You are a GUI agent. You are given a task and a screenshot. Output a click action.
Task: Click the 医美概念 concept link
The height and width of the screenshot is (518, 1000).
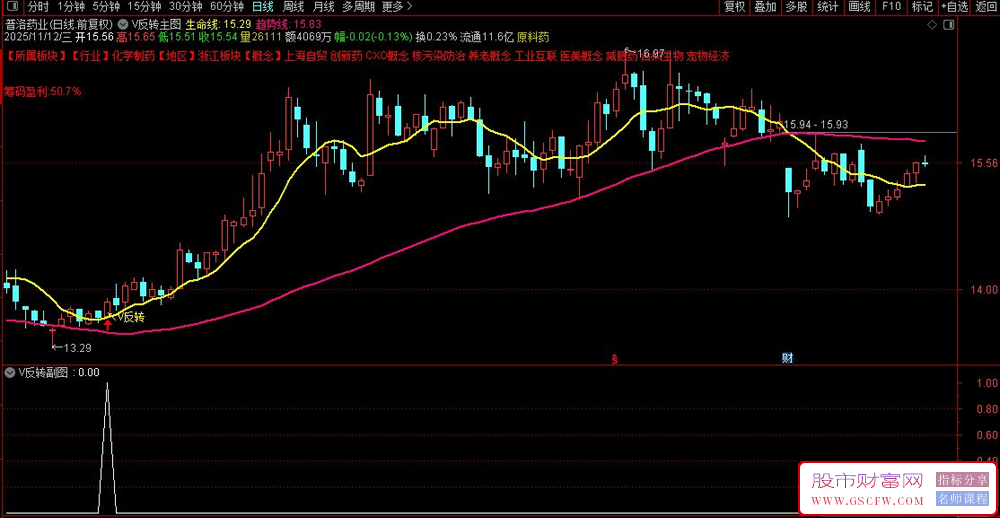pyautogui.click(x=581, y=56)
